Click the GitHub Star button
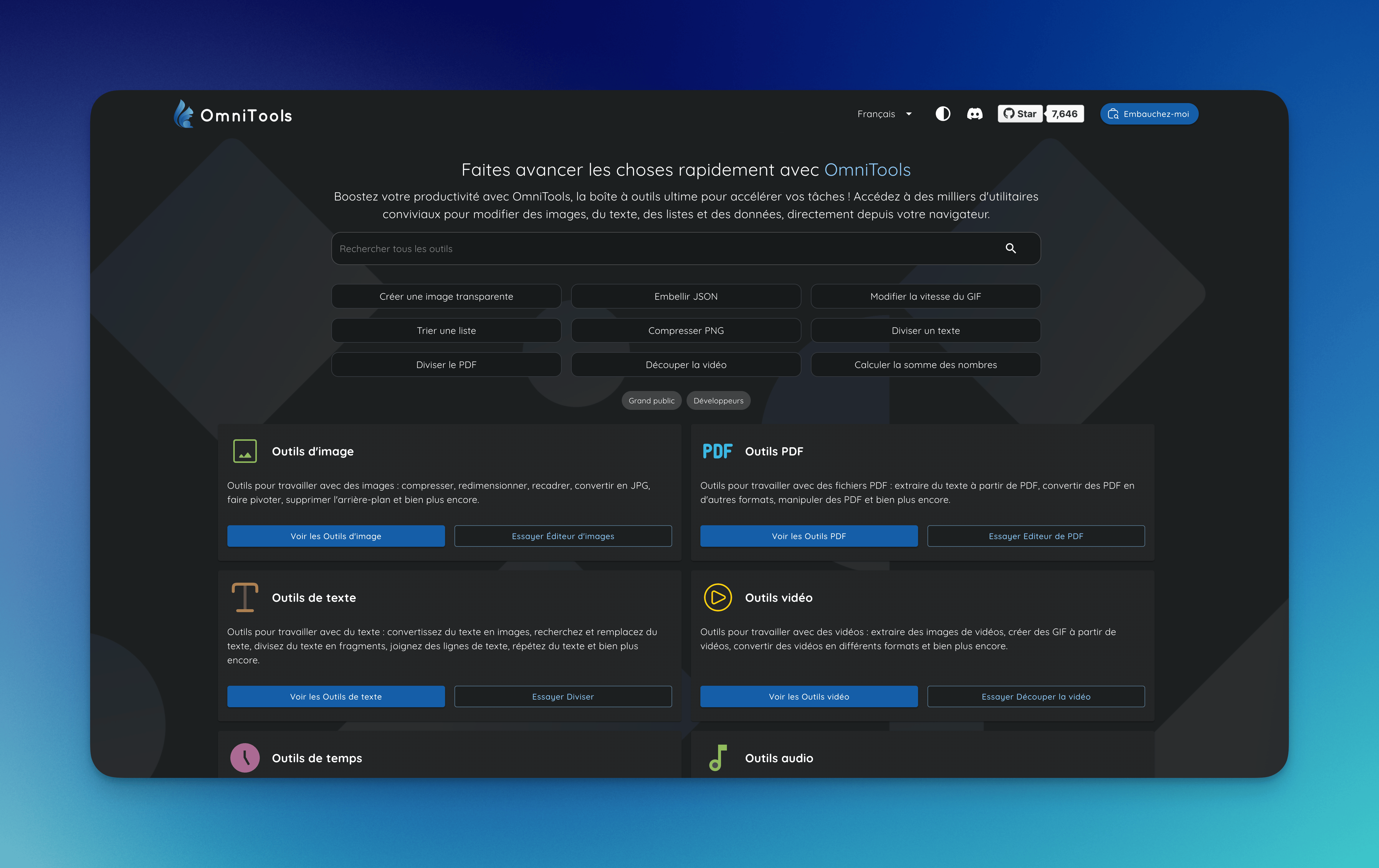The image size is (1379, 868). click(x=1020, y=114)
